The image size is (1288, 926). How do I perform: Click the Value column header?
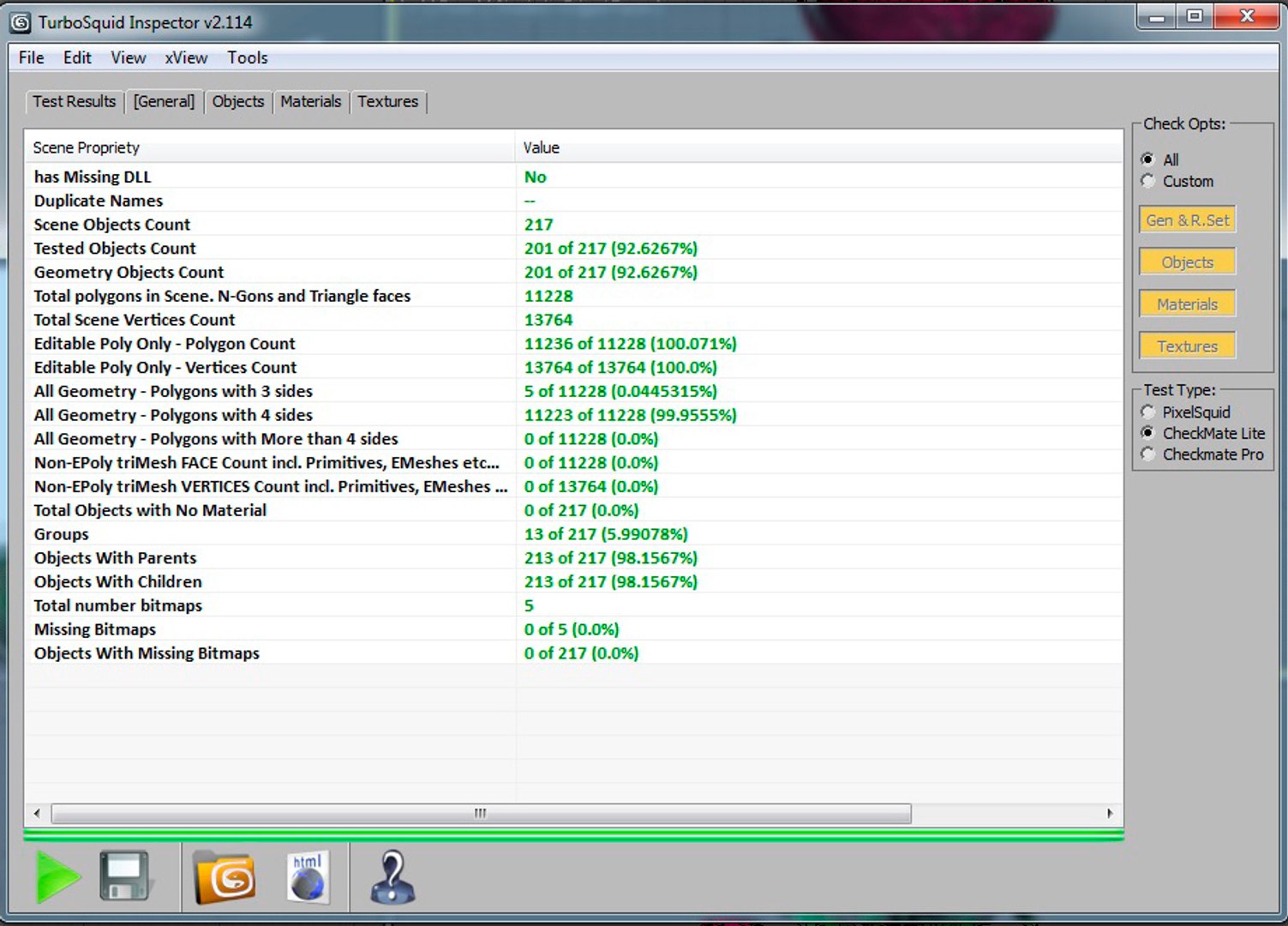819,147
